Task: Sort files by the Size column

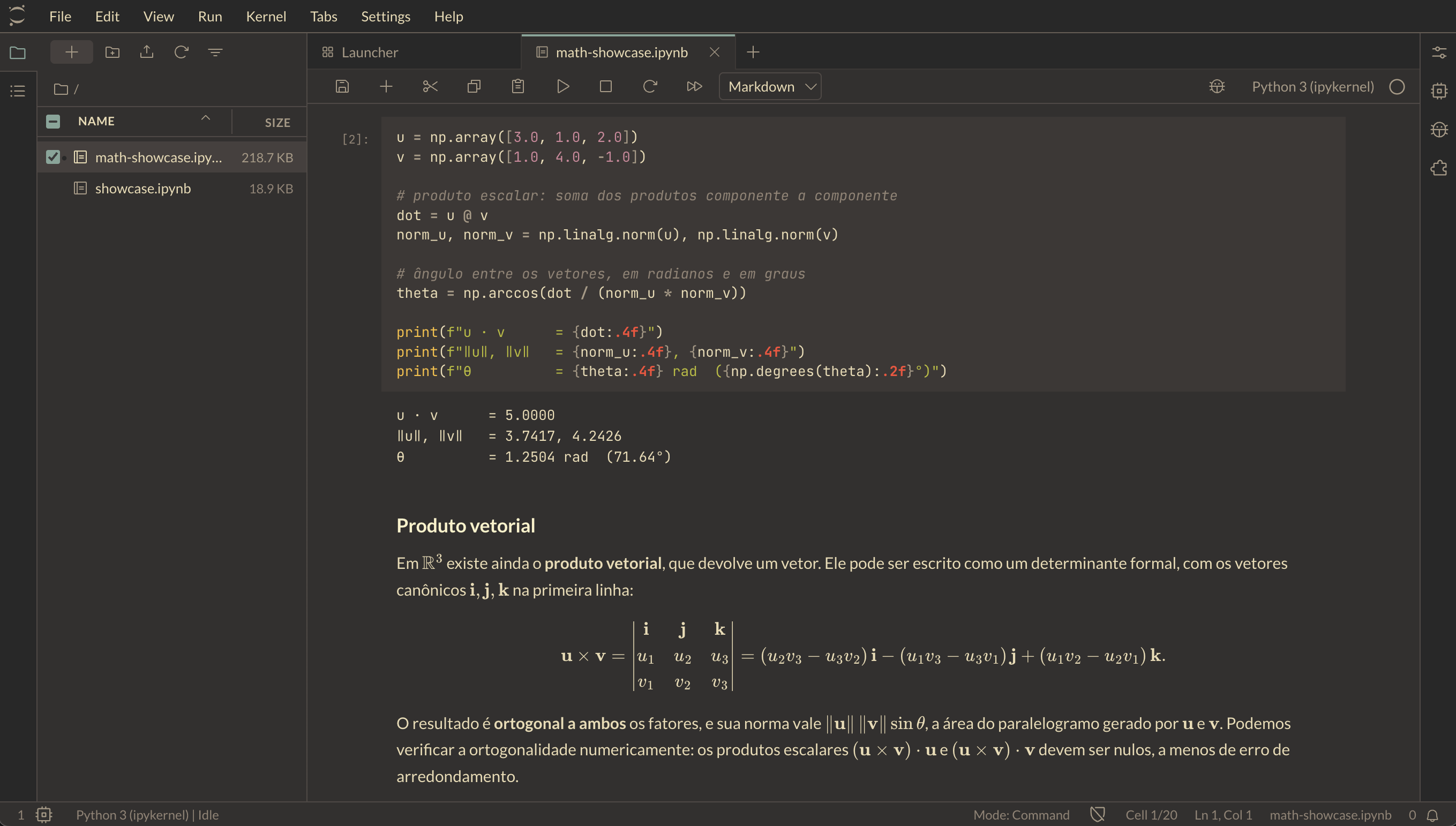Action: tap(277, 122)
